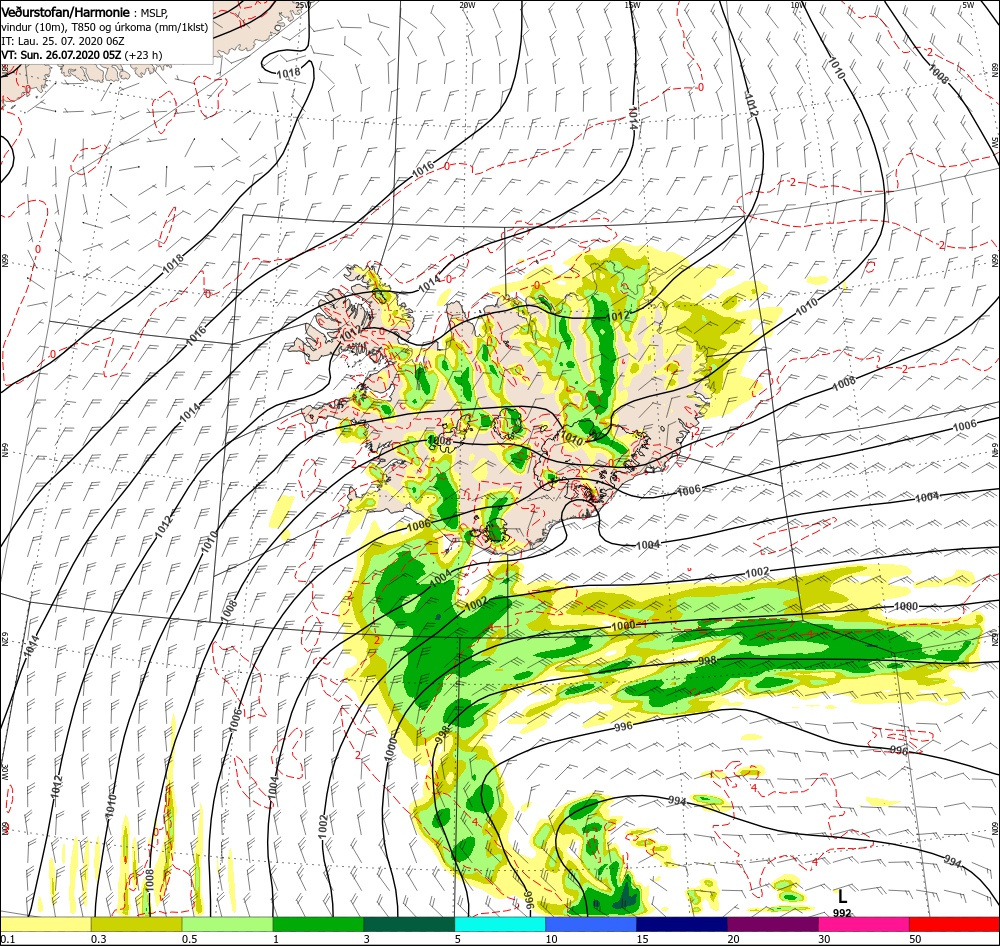Screen dimensions: 1000x946
Task: Click the '0.1' legend scale value
Action: (x=7, y=939)
